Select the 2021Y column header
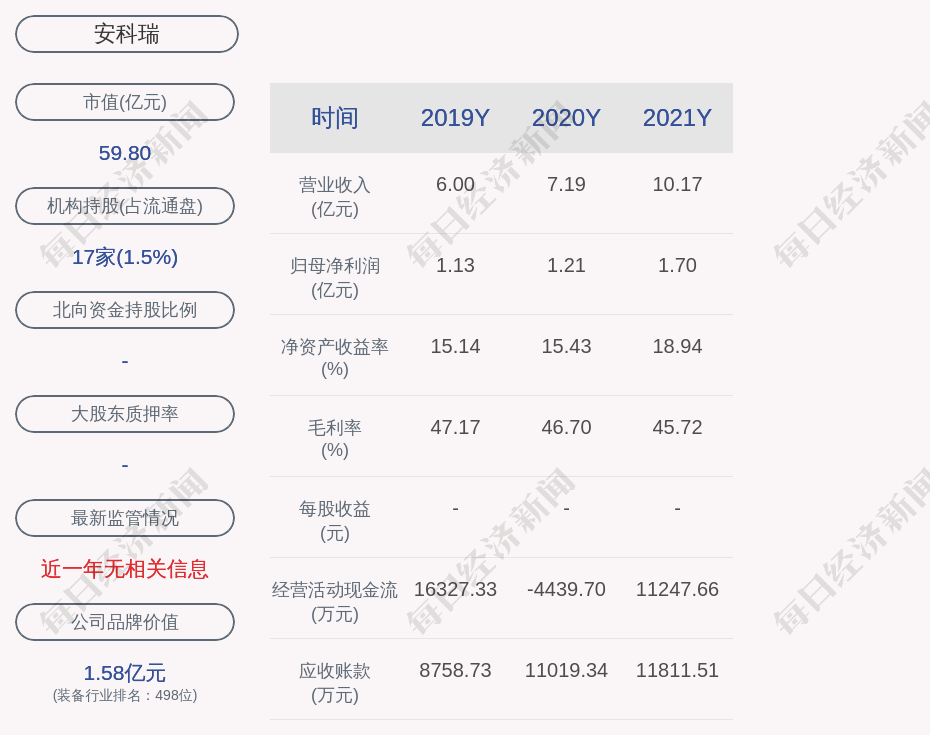 (x=677, y=118)
